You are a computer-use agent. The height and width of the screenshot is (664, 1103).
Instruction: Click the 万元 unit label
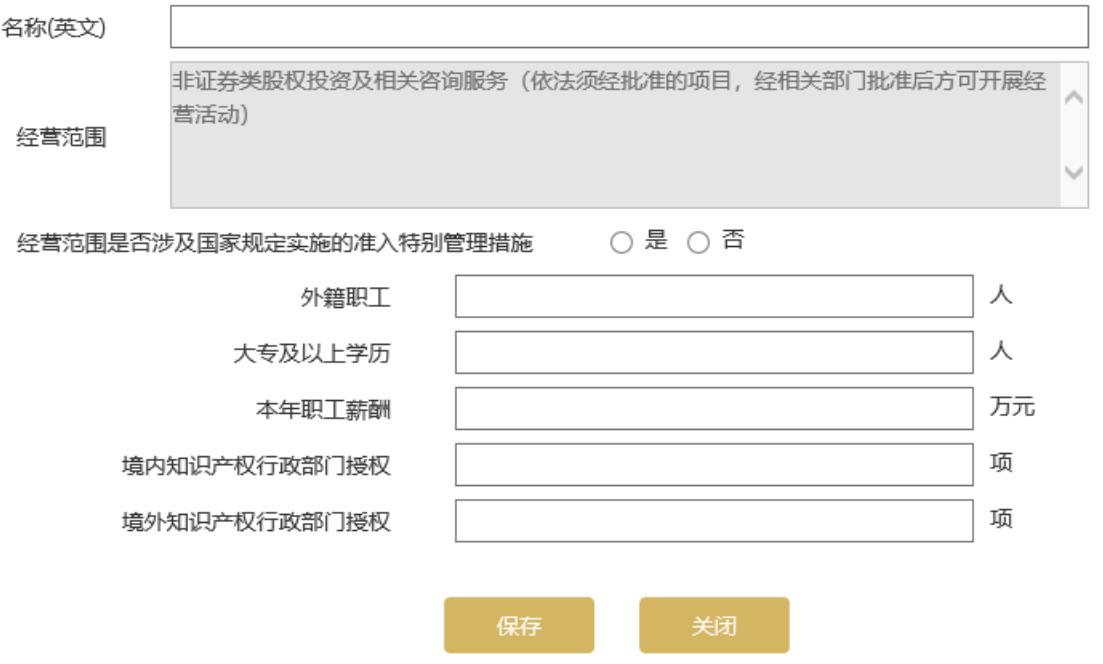[x=1004, y=408]
